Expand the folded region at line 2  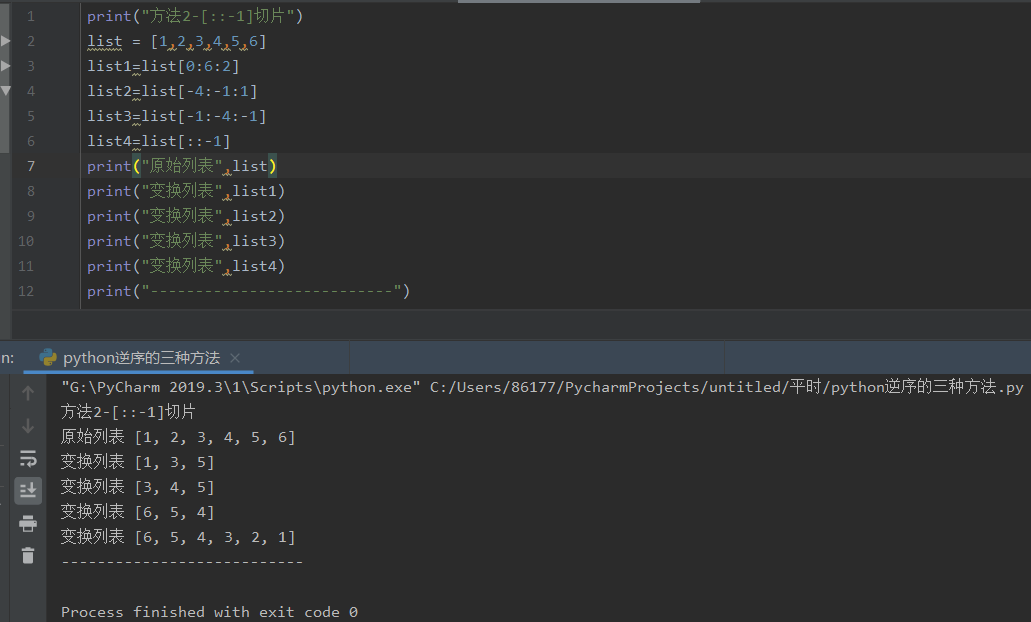(5, 41)
